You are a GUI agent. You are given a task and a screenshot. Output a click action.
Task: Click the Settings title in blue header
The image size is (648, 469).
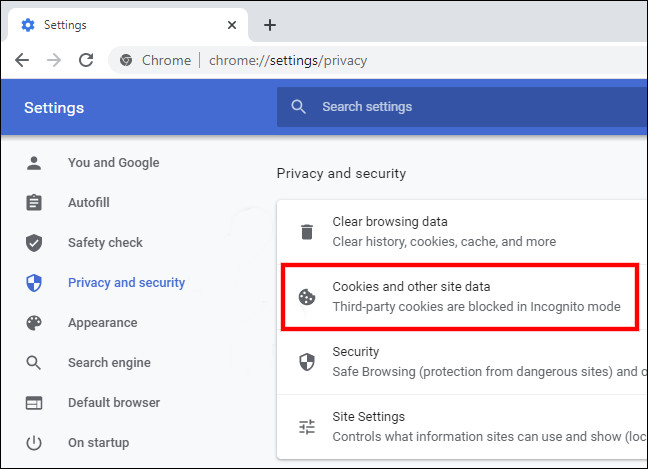point(54,108)
